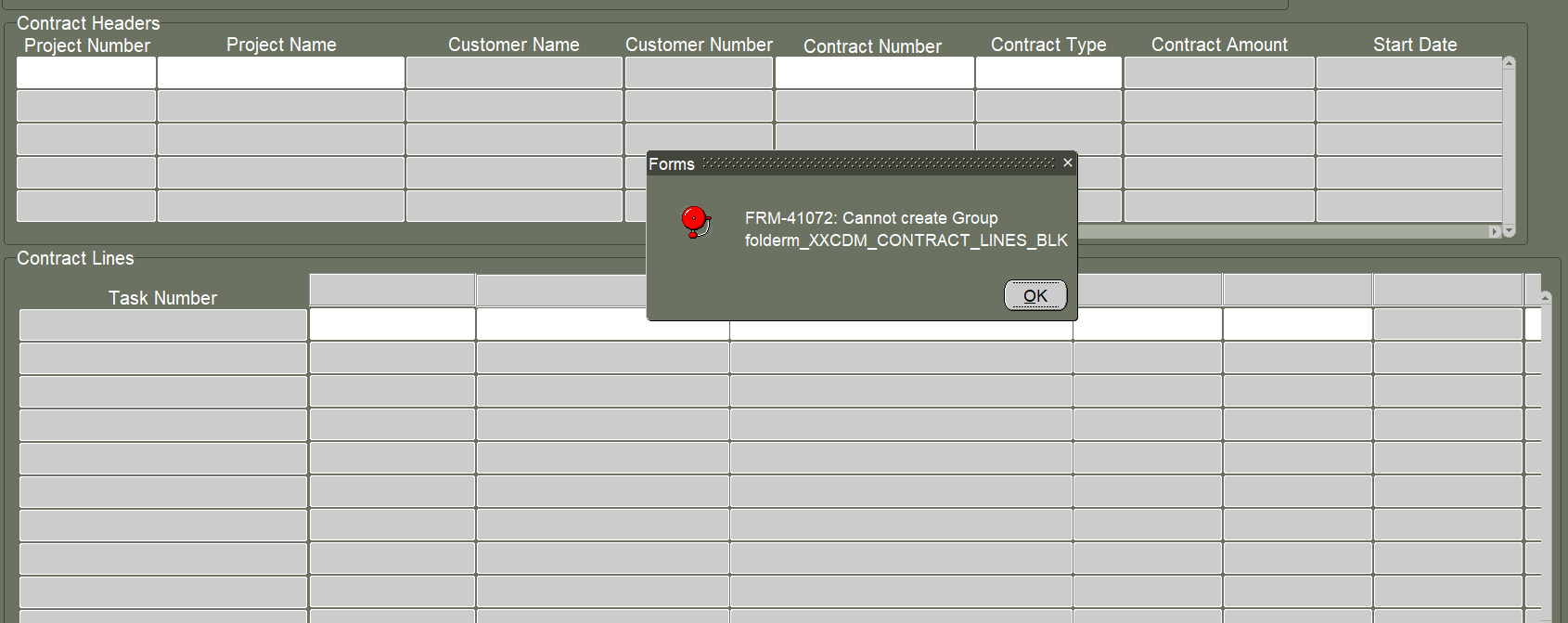Select first row Contract Amount field
Viewport: 1568px width, 623px height.
coord(1218,73)
